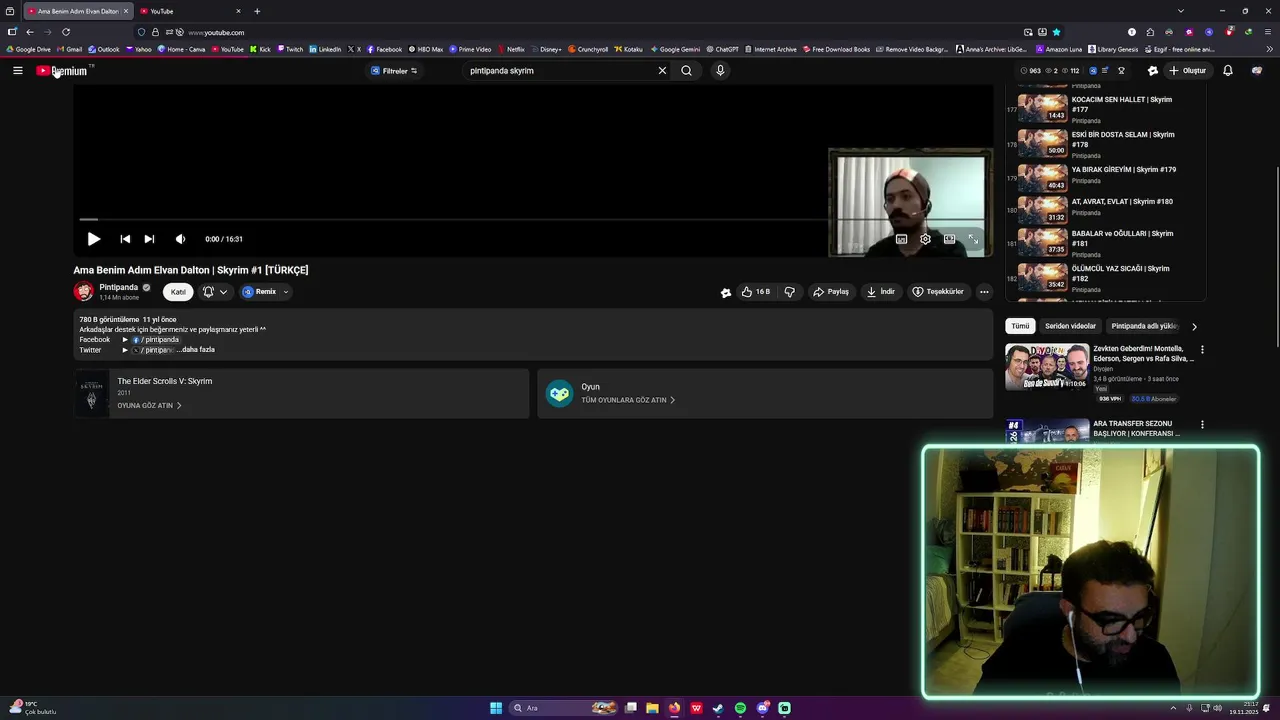Expand subscription notification bell dropdown
1280x720 pixels.
pos(215,292)
